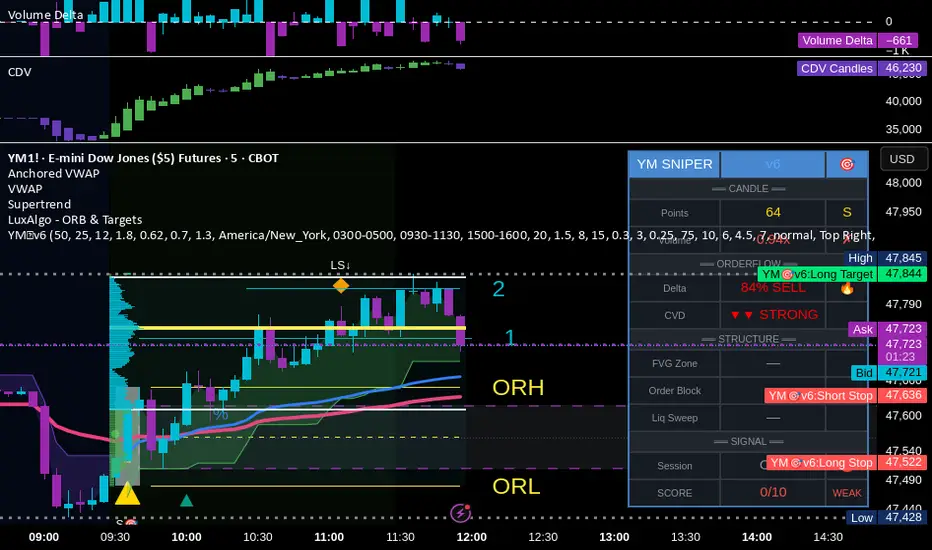This screenshot has height=550, width=932.
Task: Click the 84% SELL delta value
Action: (773, 288)
